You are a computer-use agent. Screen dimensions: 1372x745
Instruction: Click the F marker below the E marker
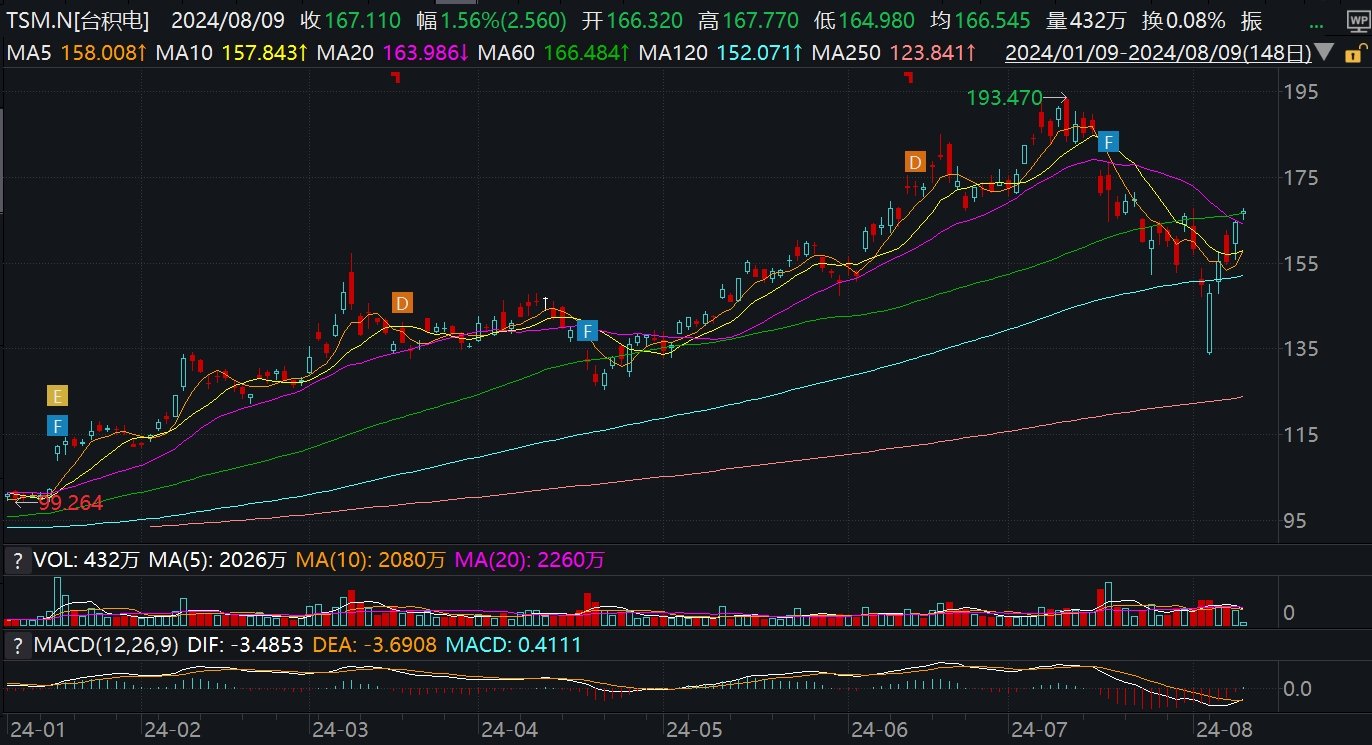(x=58, y=425)
